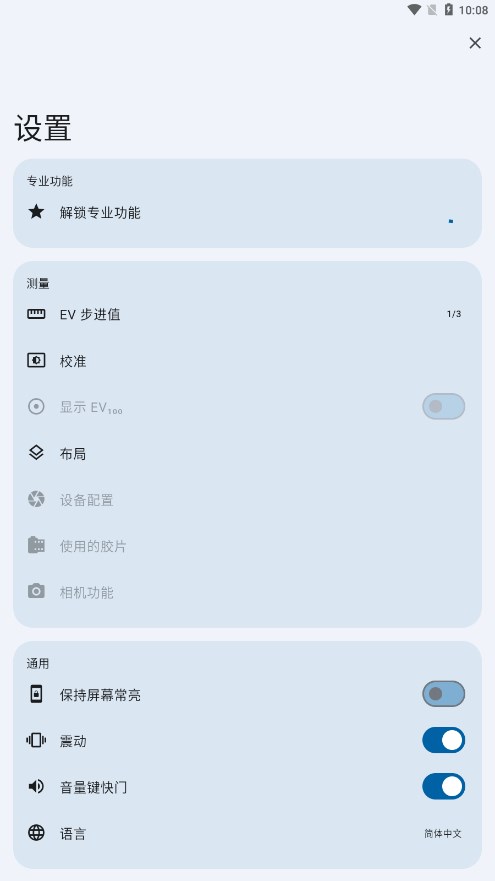
Task: Open the 布局 settings entry
Action: (247, 453)
